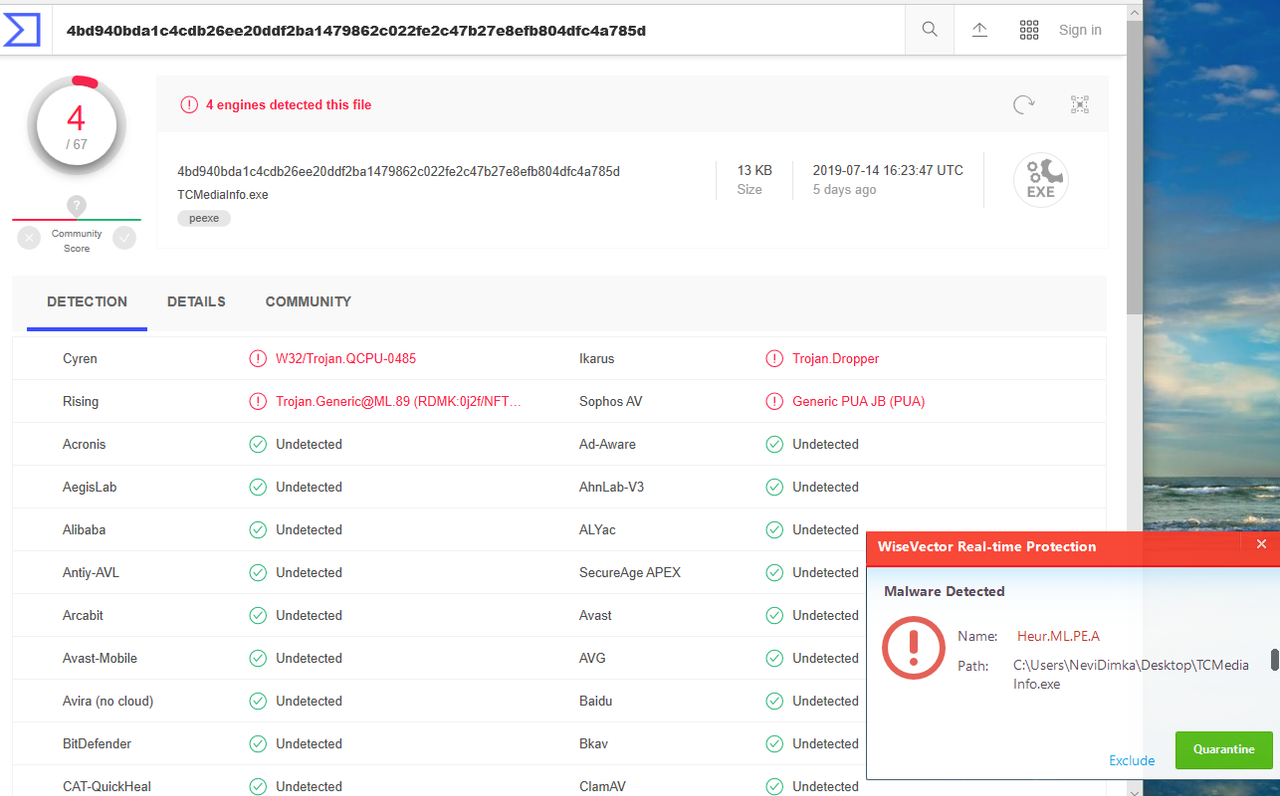1280x796 pixels.
Task: Click the peexe tag
Action: 204,218
